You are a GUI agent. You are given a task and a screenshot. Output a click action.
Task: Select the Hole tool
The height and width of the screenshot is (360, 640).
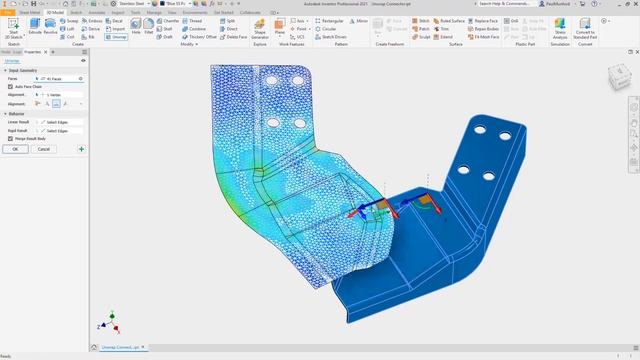click(x=136, y=27)
